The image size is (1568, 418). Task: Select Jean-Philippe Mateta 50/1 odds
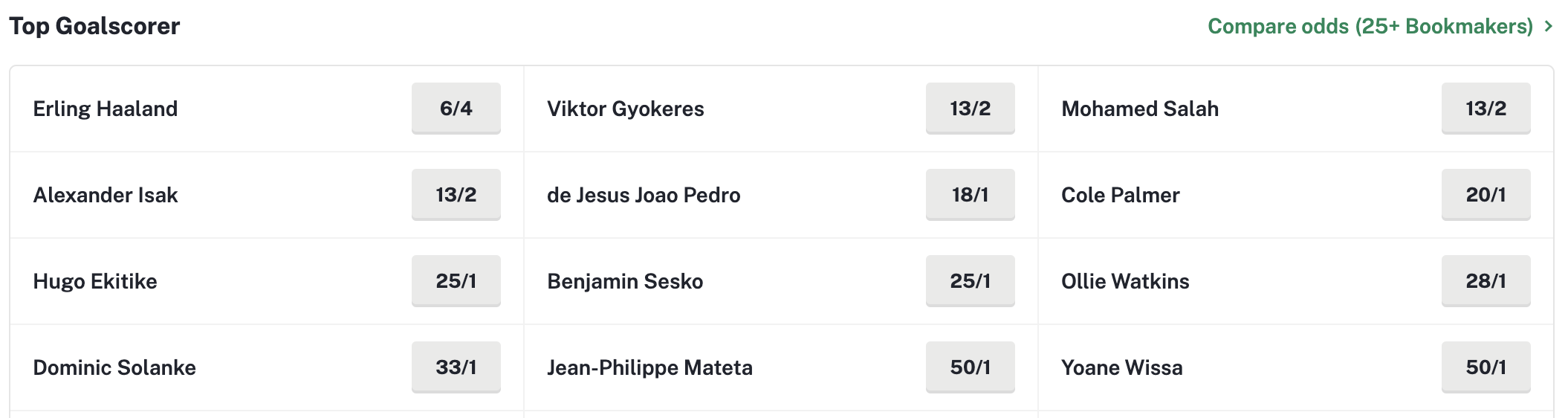(x=971, y=367)
